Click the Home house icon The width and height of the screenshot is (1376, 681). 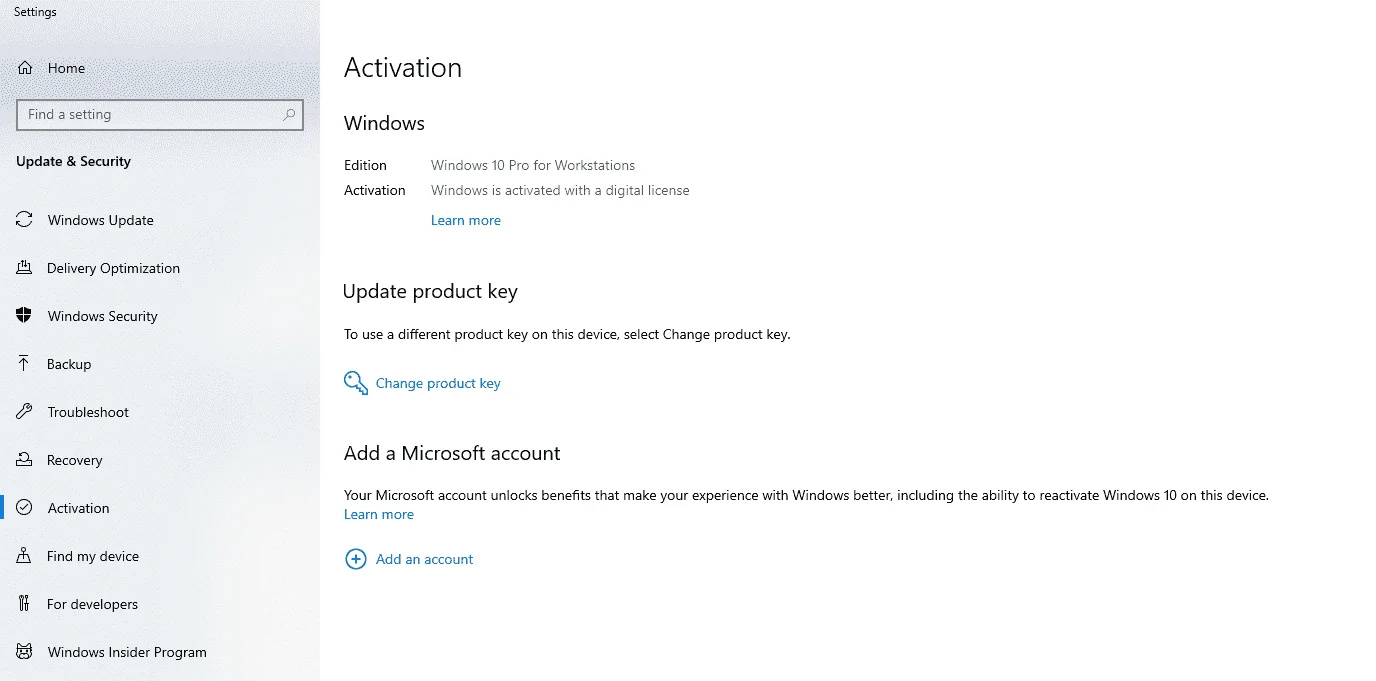click(25, 68)
